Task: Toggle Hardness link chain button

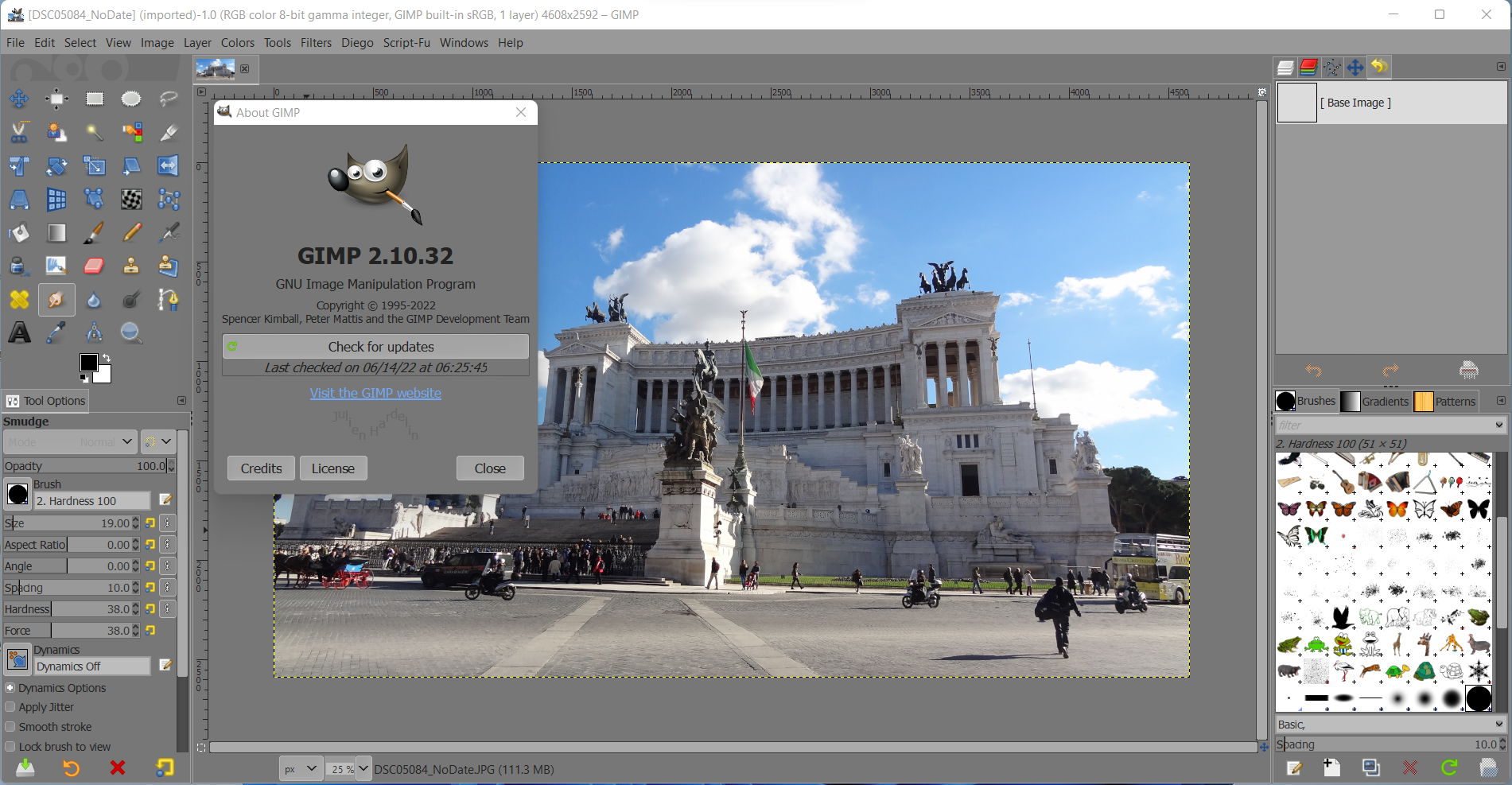Action: [168, 609]
